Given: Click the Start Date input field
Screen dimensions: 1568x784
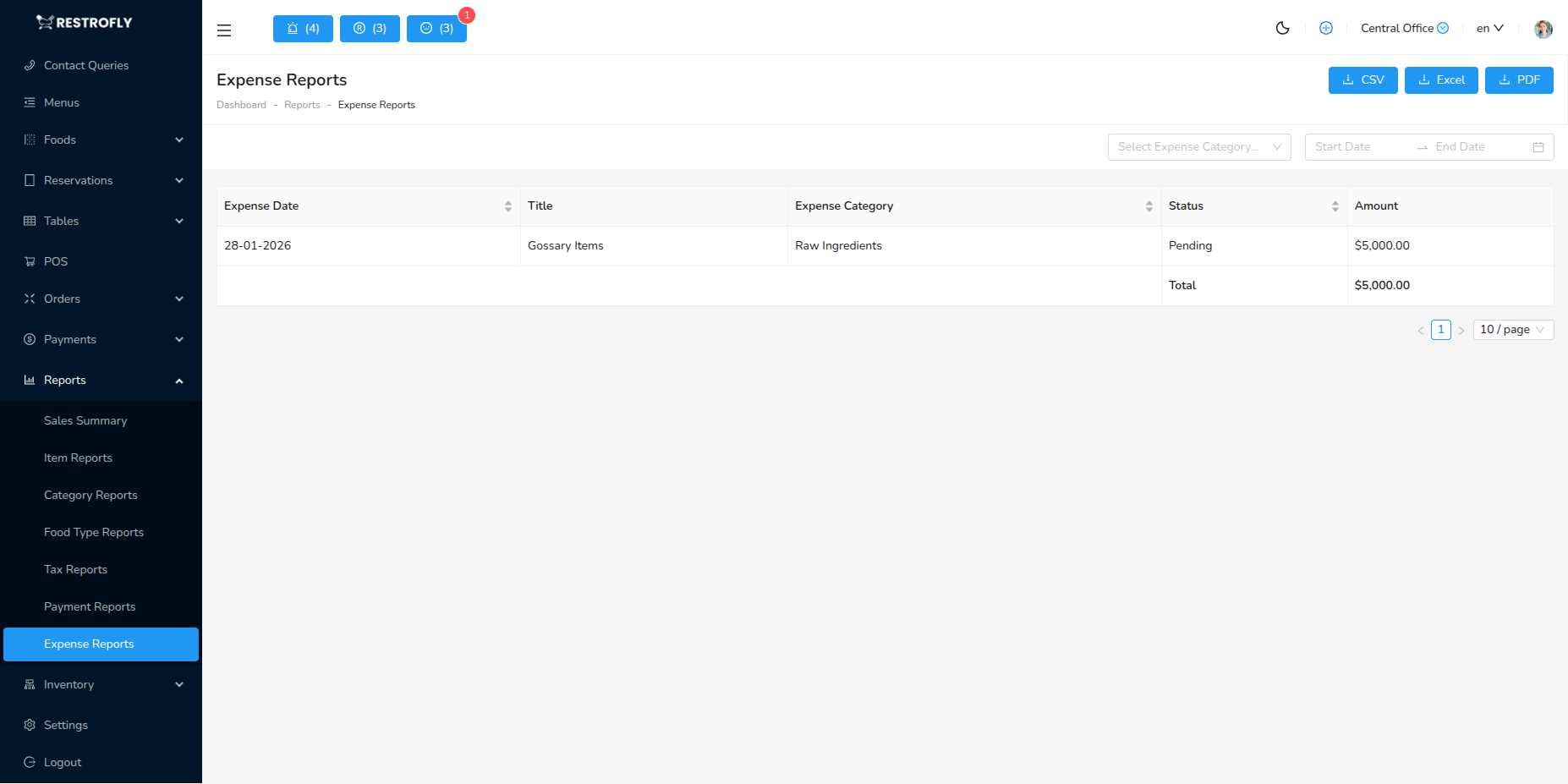Looking at the screenshot, I should click(1358, 147).
